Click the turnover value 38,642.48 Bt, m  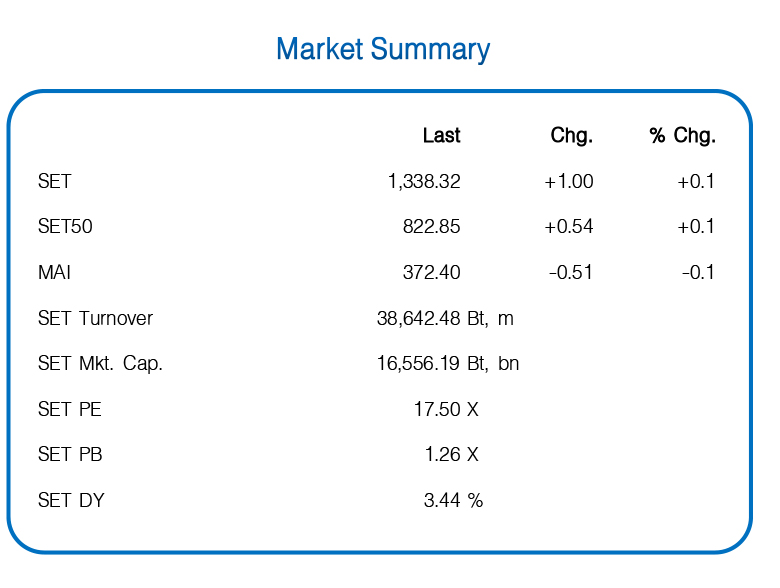coord(445,318)
